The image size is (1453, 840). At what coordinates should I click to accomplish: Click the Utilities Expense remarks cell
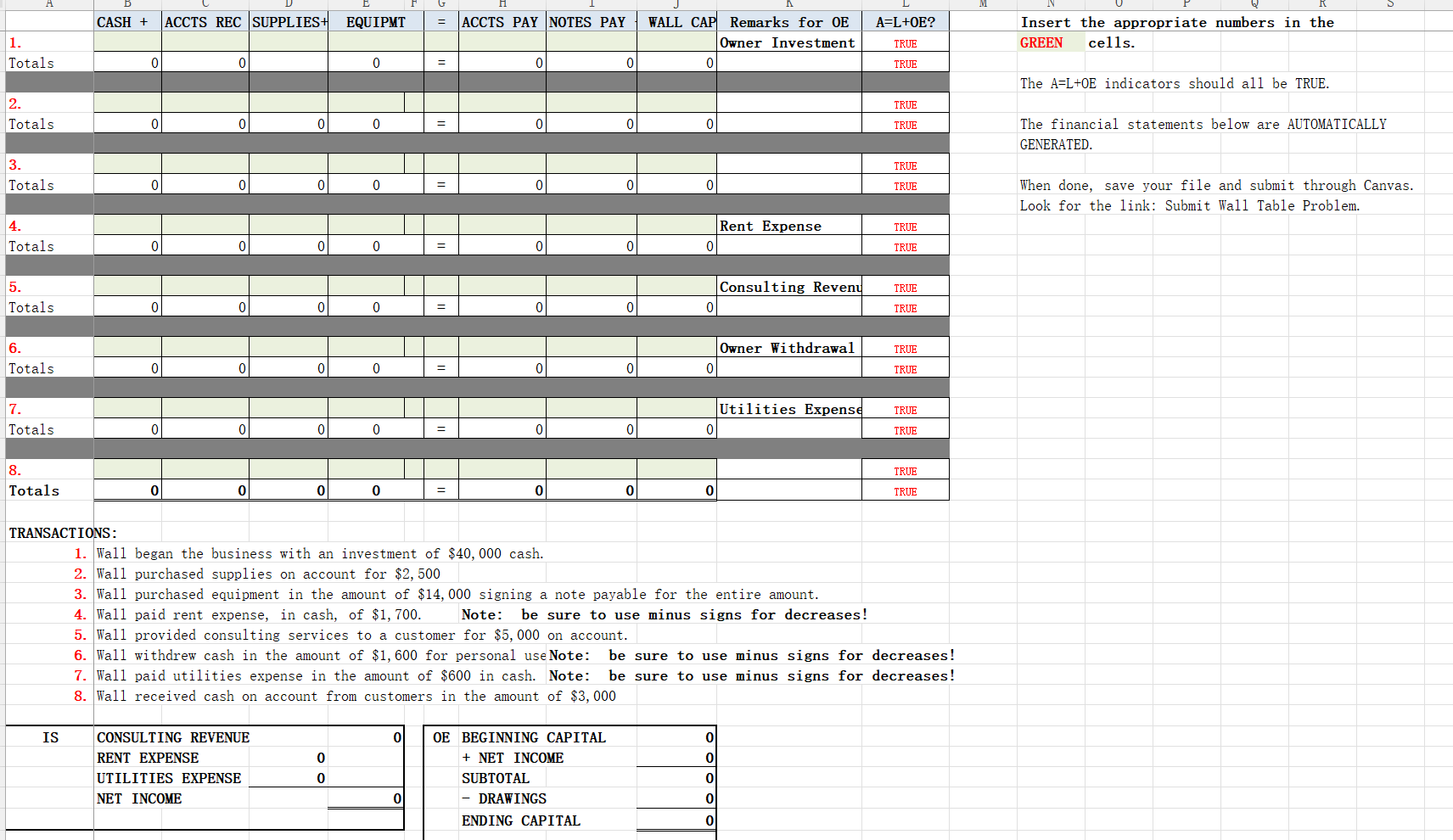[x=789, y=409]
